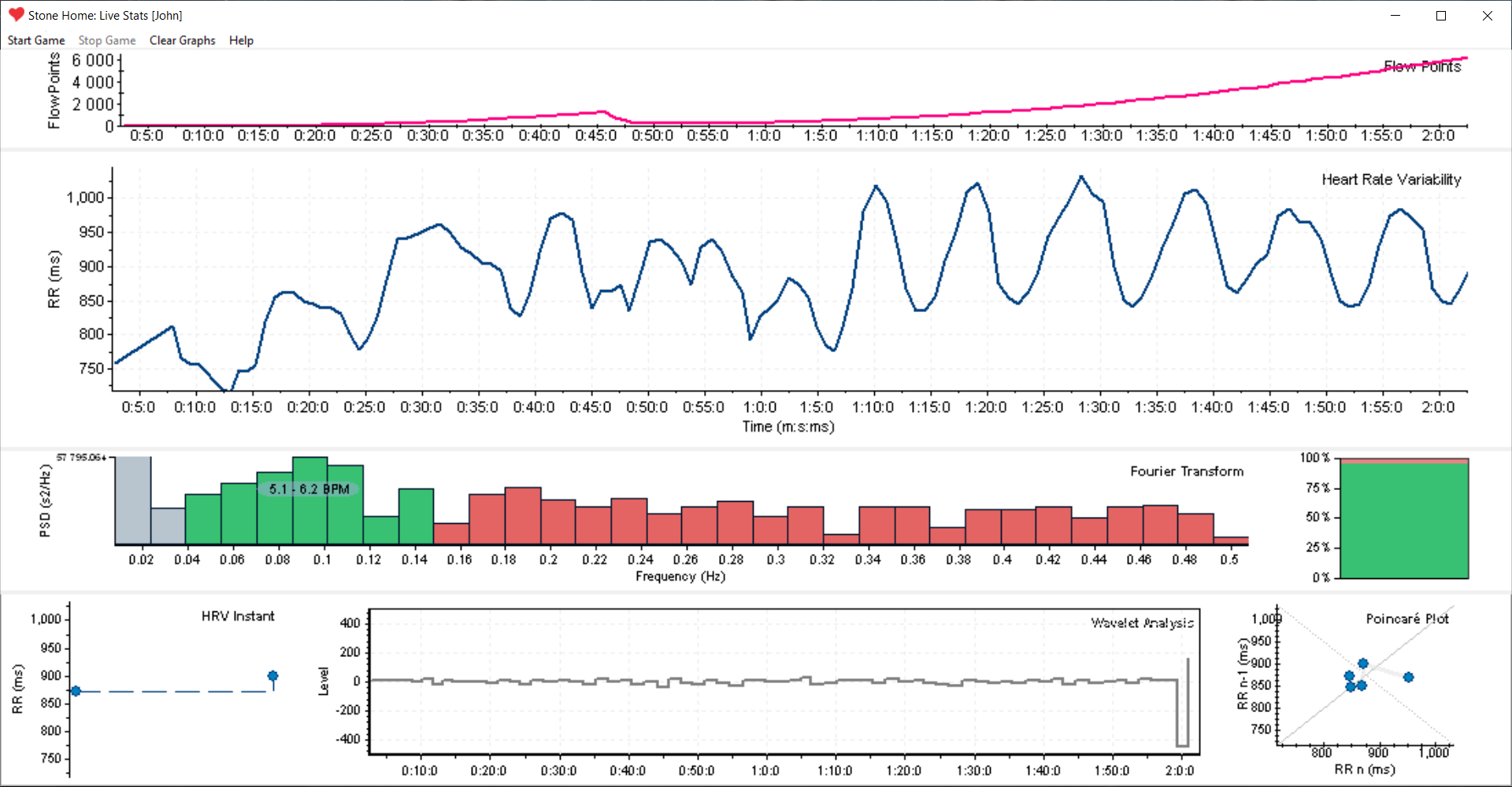The image size is (1512, 787).
Task: Click the topmost blue dot in Poincaré Plot
Action: pyautogui.click(x=1363, y=663)
